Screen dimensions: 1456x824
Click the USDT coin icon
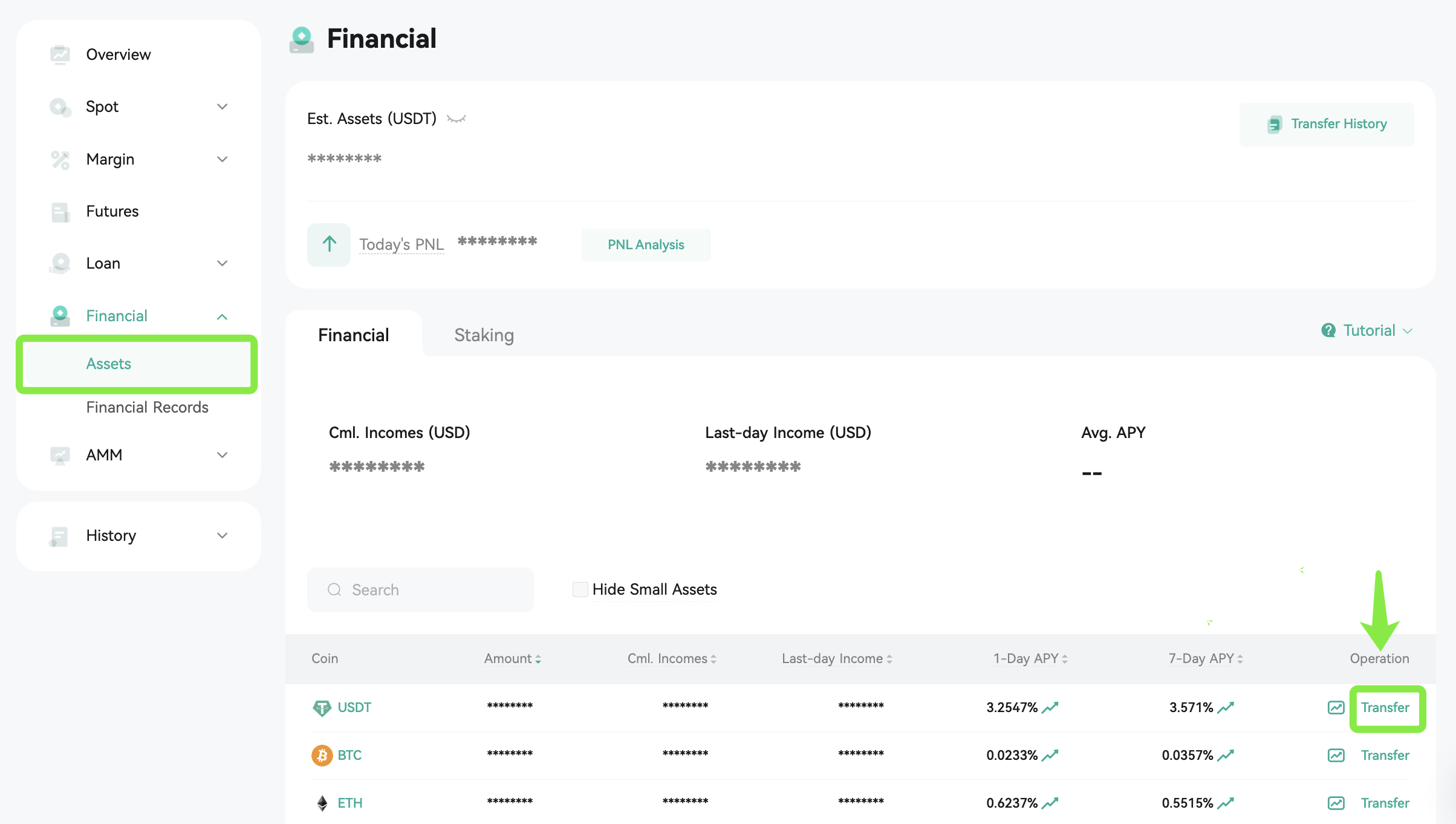click(x=322, y=707)
